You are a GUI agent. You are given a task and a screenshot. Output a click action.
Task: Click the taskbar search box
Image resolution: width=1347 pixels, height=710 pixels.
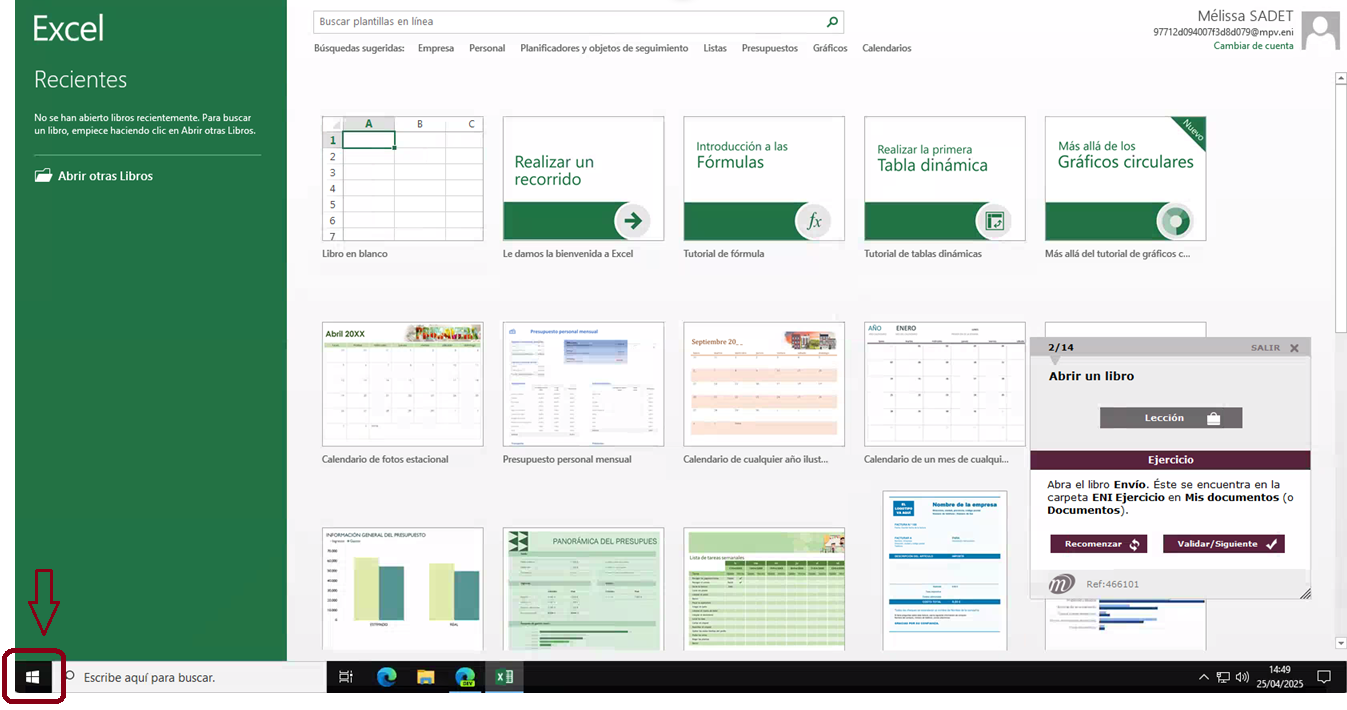[x=190, y=677]
